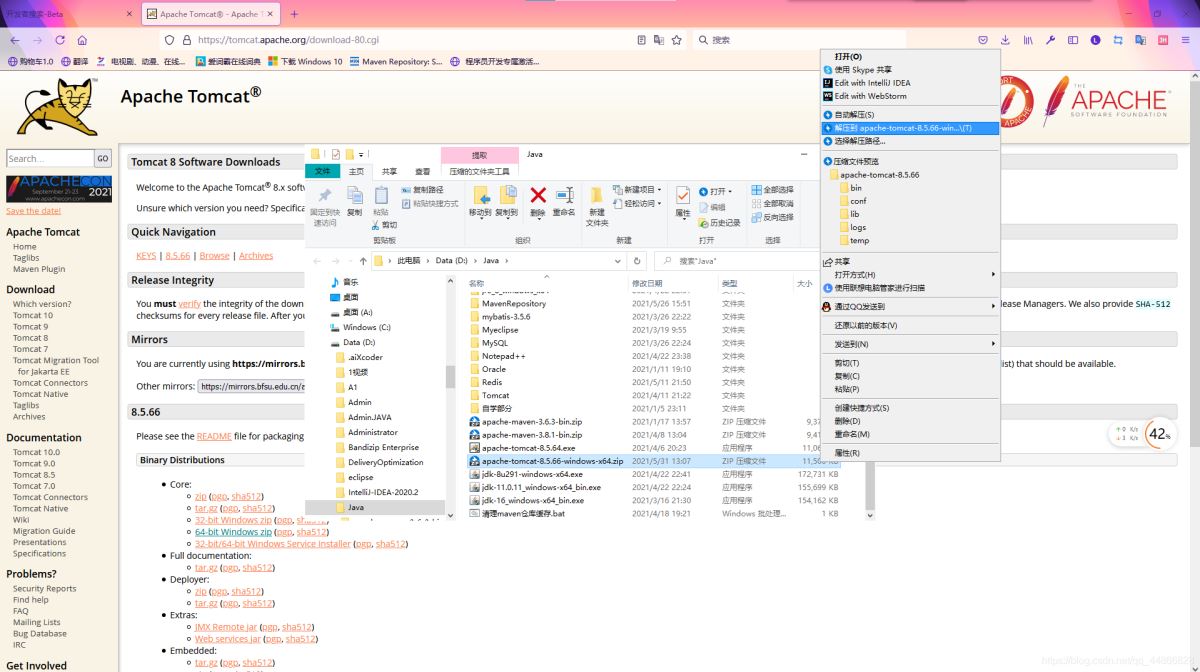Image resolution: width=1200 pixels, height=672 pixels.
Task: Click the 64-bit Windows zip link
Action: [x=233, y=532]
